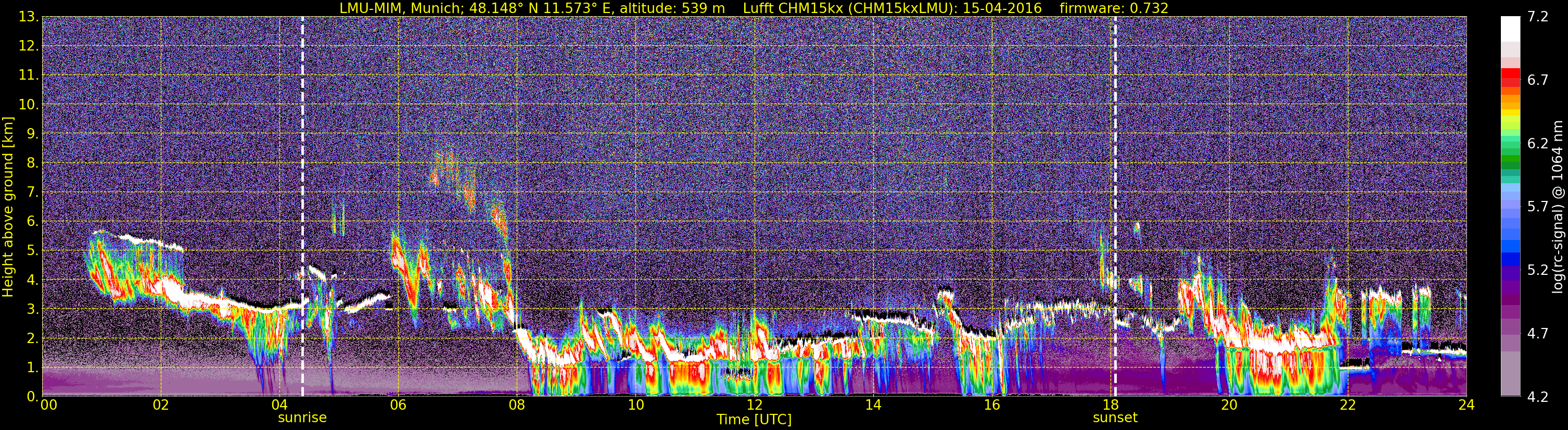Click the y-axis tick label '13.'
1568x430 pixels.
tap(28, 17)
